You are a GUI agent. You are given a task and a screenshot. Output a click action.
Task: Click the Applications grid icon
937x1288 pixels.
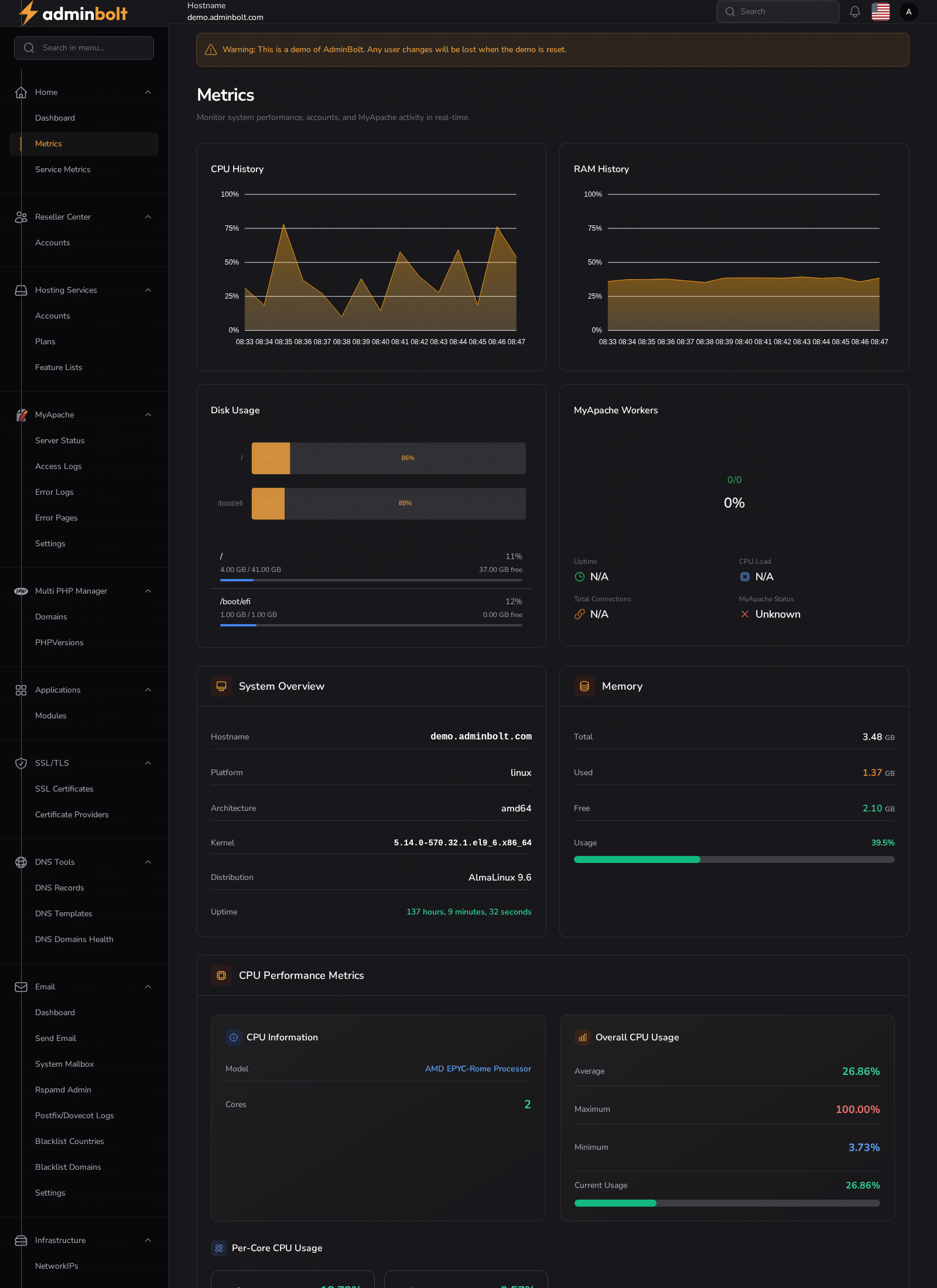pyautogui.click(x=21, y=690)
